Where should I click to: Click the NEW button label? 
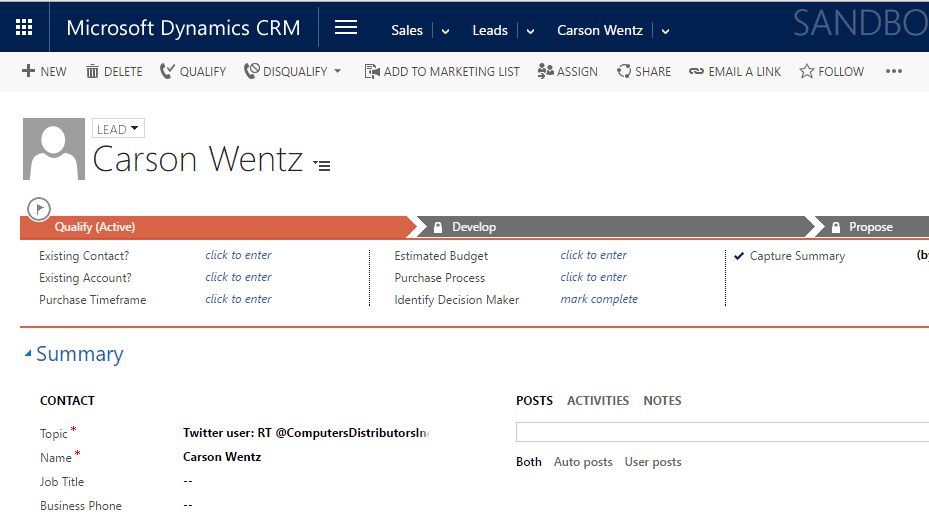click(53, 72)
